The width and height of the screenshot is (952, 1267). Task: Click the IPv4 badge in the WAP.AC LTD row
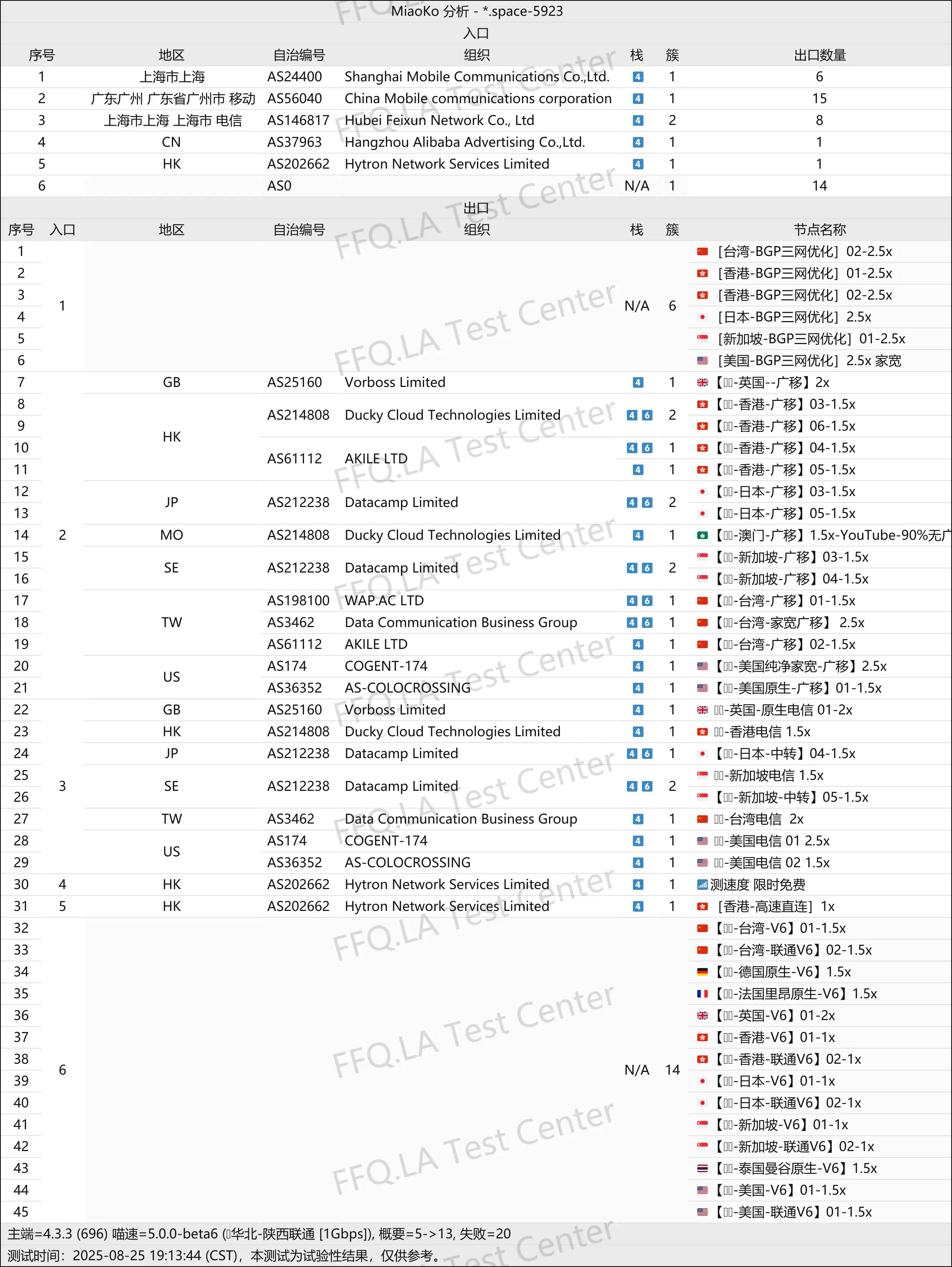[631, 600]
